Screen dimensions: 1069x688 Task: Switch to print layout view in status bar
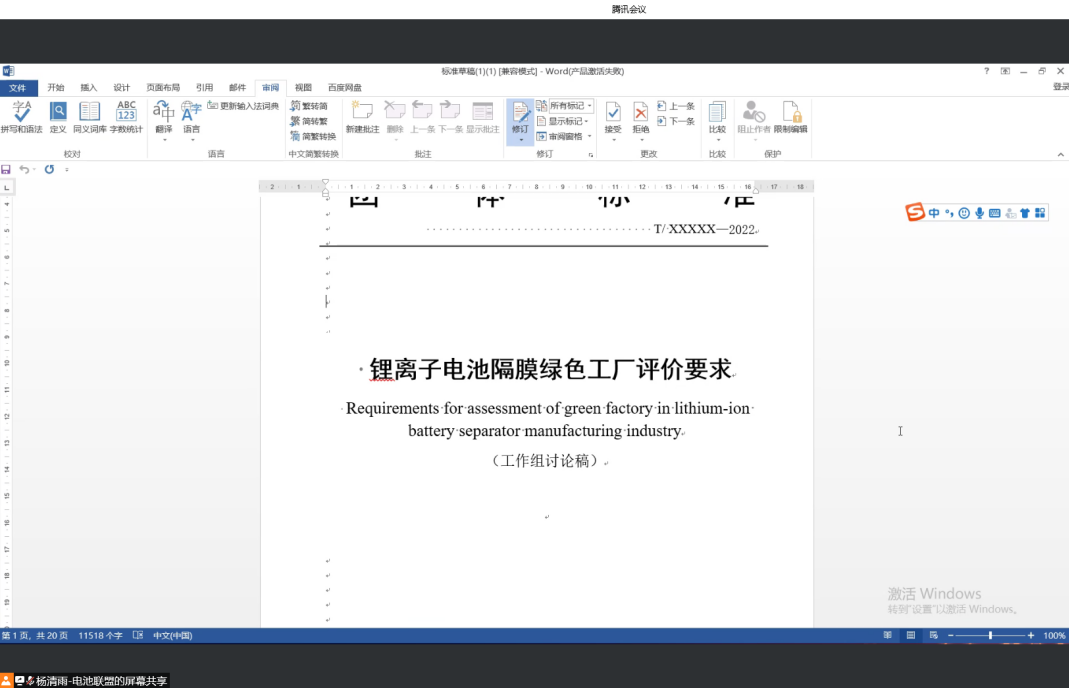coord(911,635)
